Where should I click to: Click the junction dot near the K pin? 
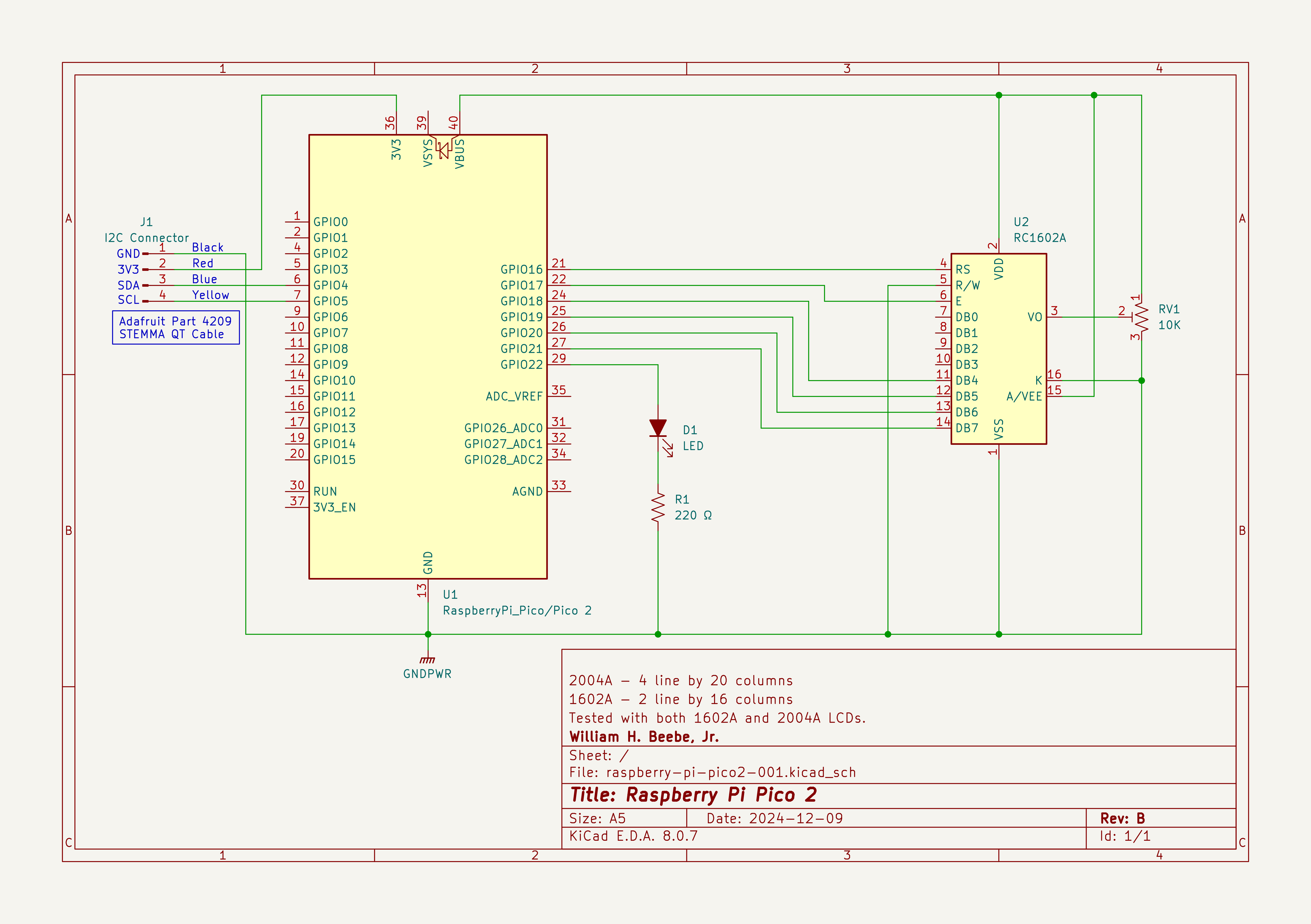[1141, 380]
